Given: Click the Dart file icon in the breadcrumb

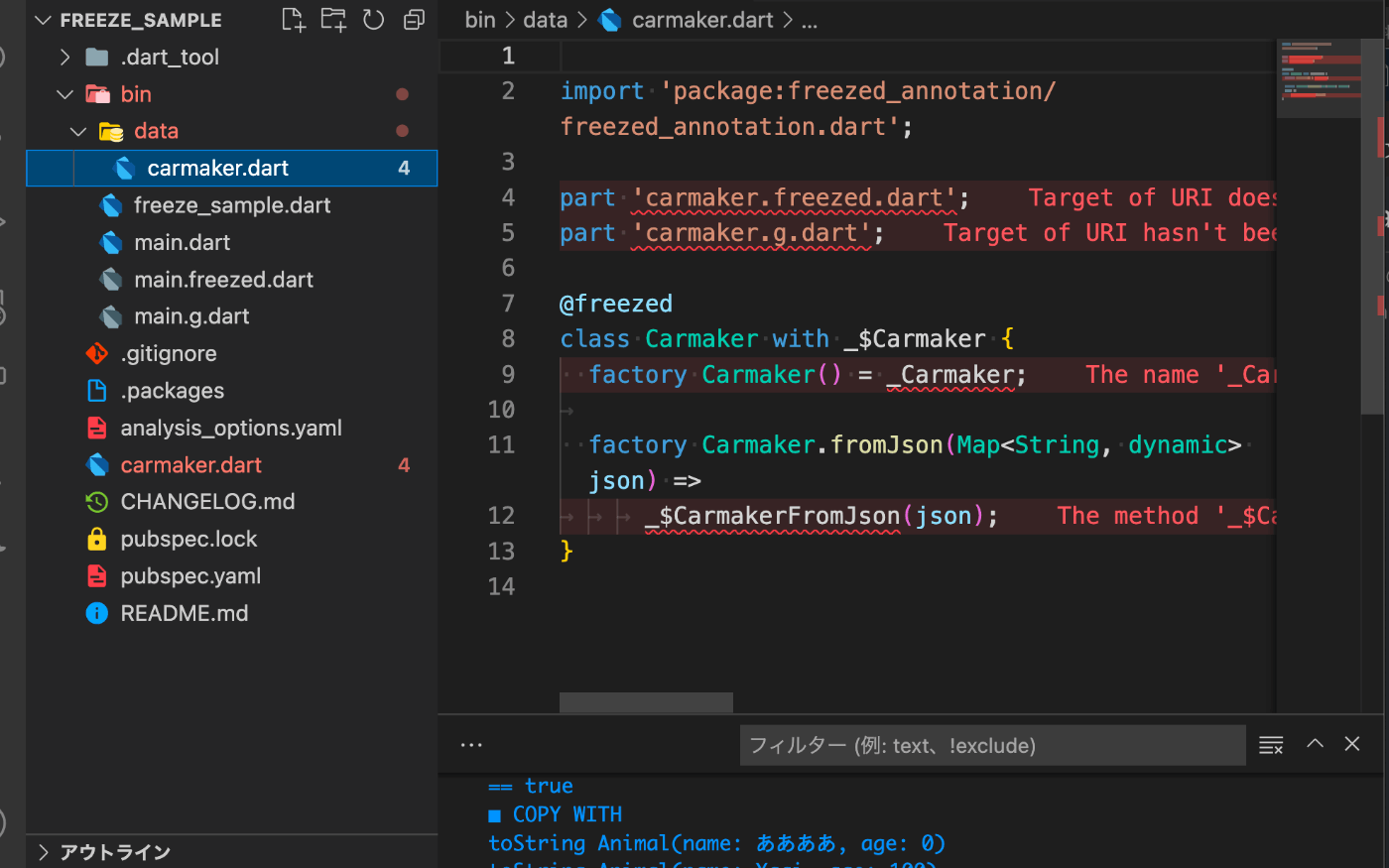Looking at the screenshot, I should 610,20.
